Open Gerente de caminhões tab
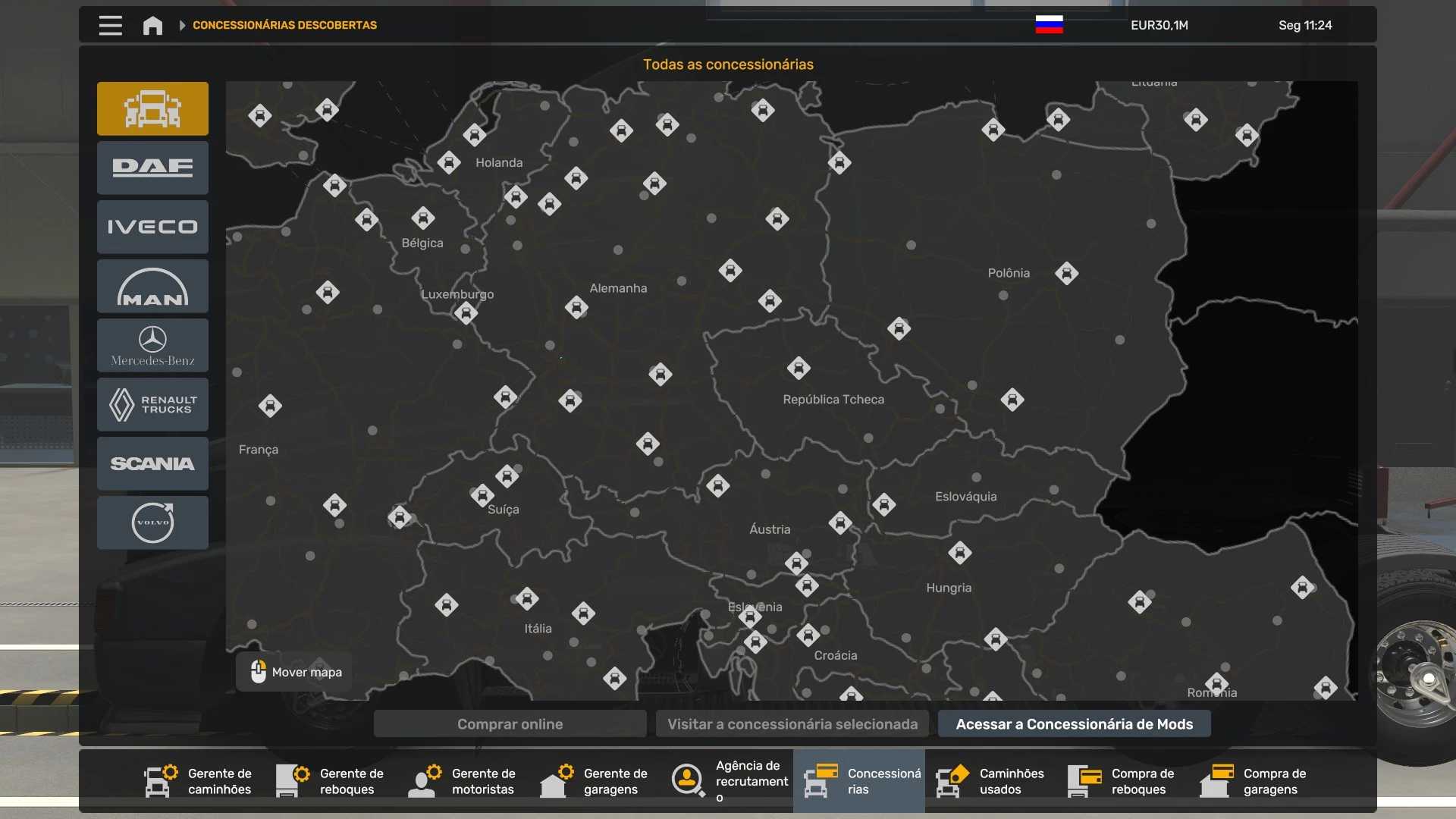The image size is (1456, 819). (x=199, y=781)
